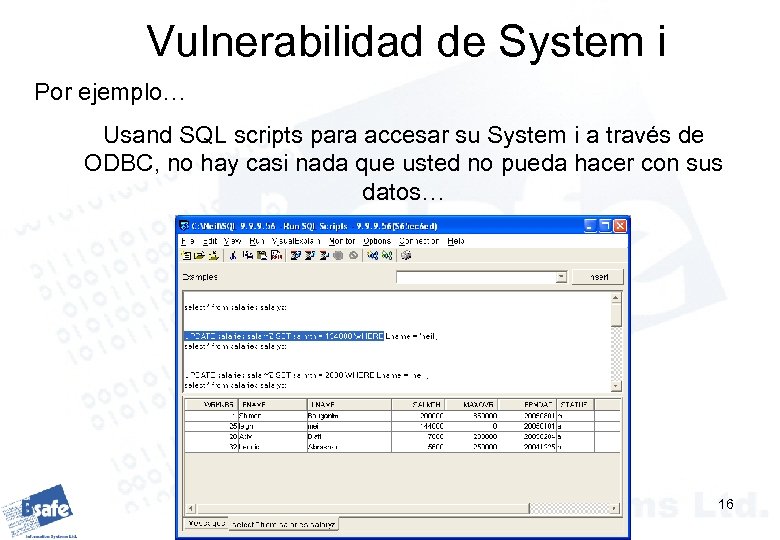Click the UPDATE statement setting salary 2000
The width and height of the screenshot is (780, 540).
pos(306,375)
